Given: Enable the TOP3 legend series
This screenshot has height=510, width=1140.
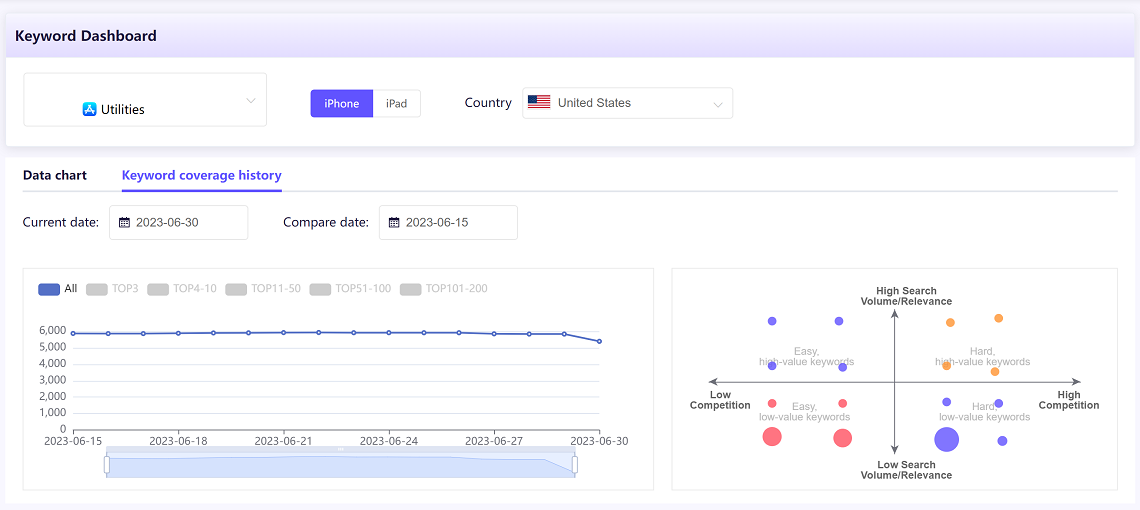Looking at the screenshot, I should tap(112, 289).
